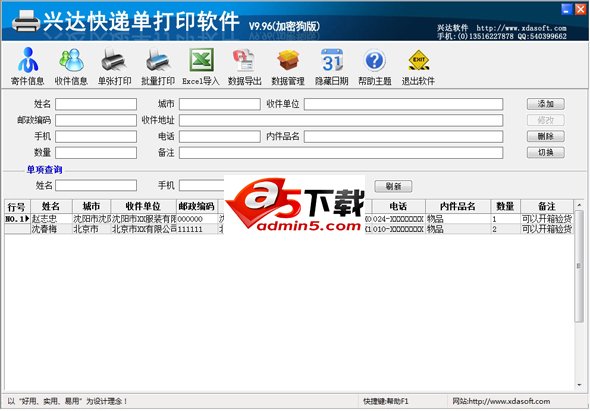Click the NO.1 row indicator cell
This screenshot has height=411, width=590.
[x=17, y=219]
